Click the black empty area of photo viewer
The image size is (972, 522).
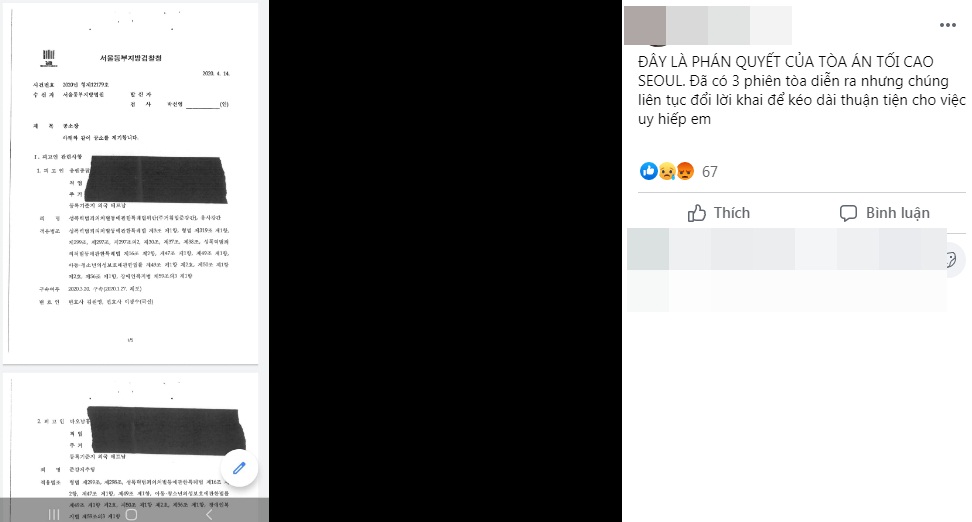(x=445, y=261)
